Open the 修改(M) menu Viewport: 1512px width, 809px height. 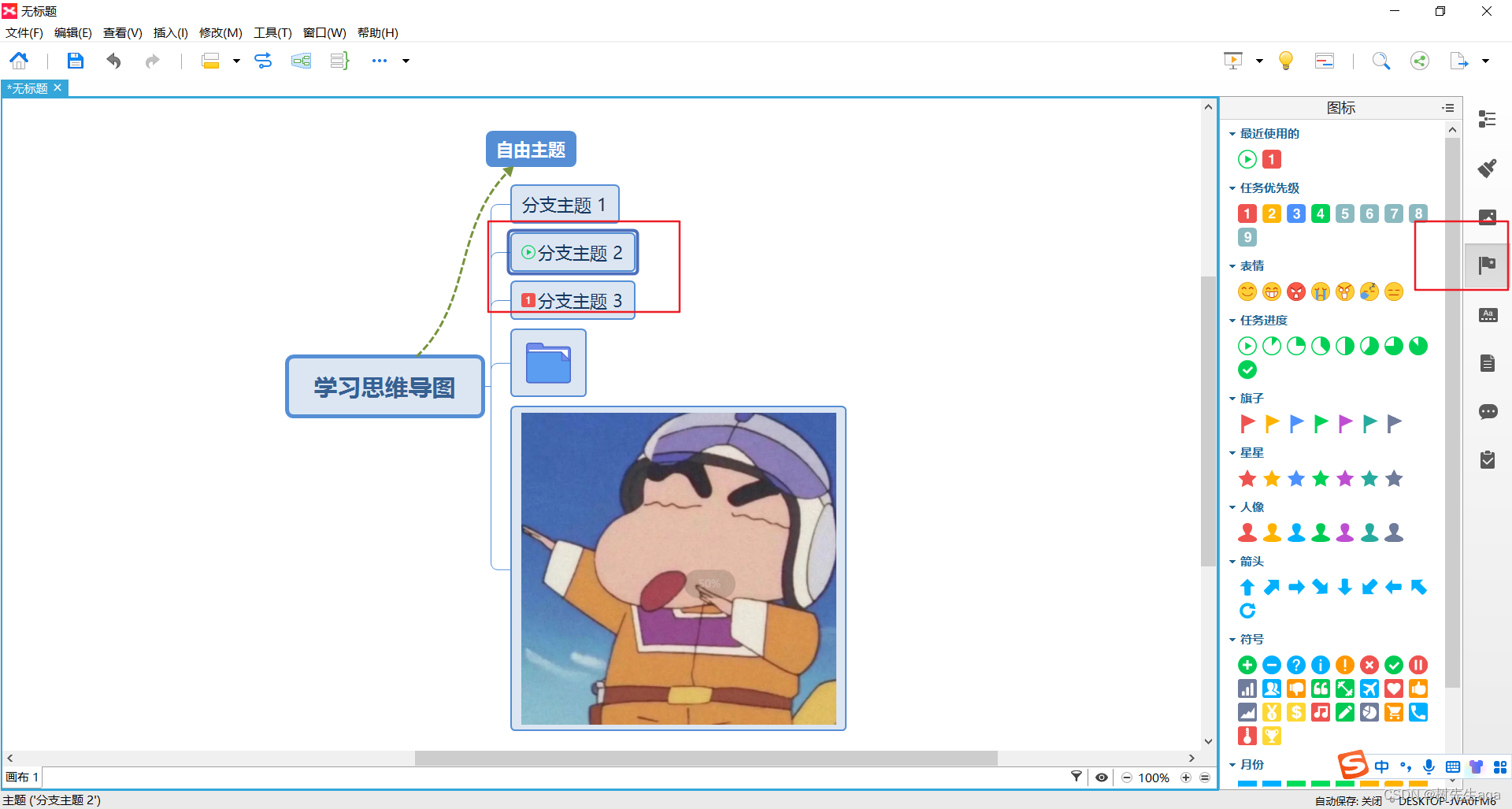point(220,32)
